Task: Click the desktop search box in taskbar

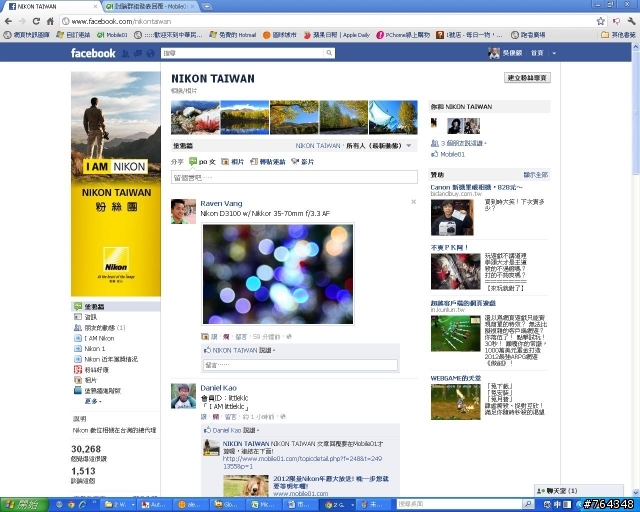Action: [460, 504]
